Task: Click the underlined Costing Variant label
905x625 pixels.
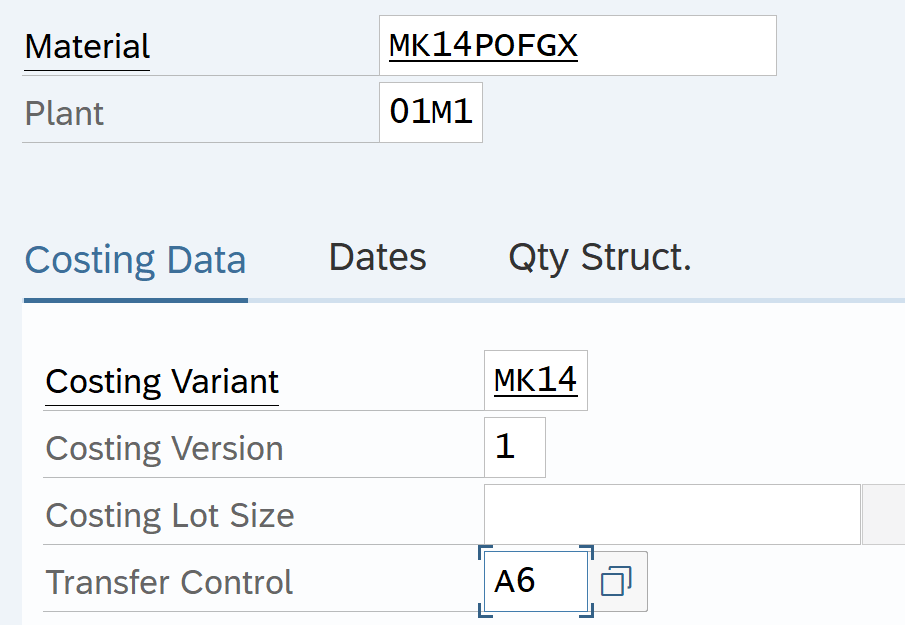Action: pos(162,382)
